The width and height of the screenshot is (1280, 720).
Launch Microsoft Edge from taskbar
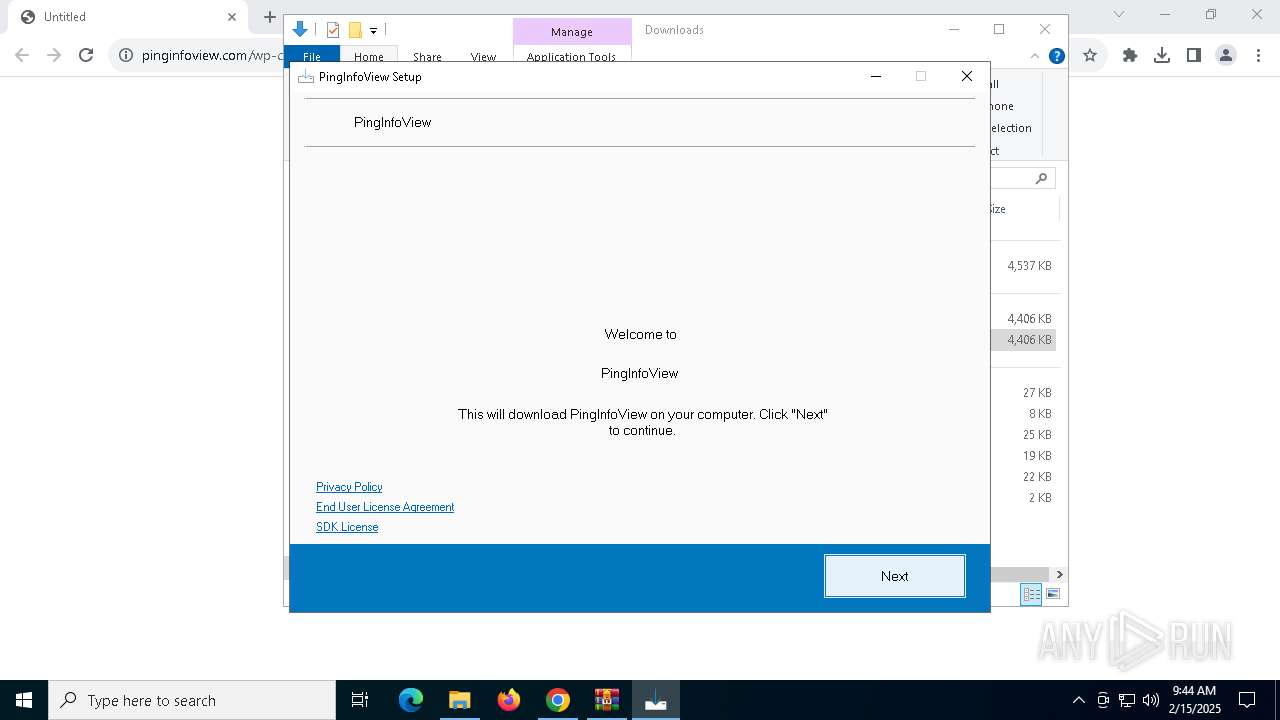[x=411, y=700]
